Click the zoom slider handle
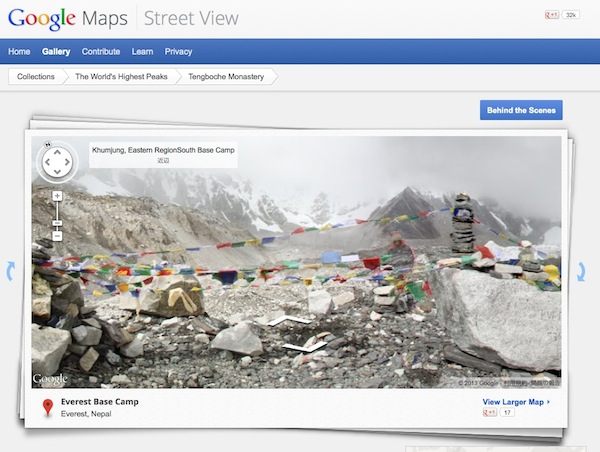600x452 pixels. (57, 222)
